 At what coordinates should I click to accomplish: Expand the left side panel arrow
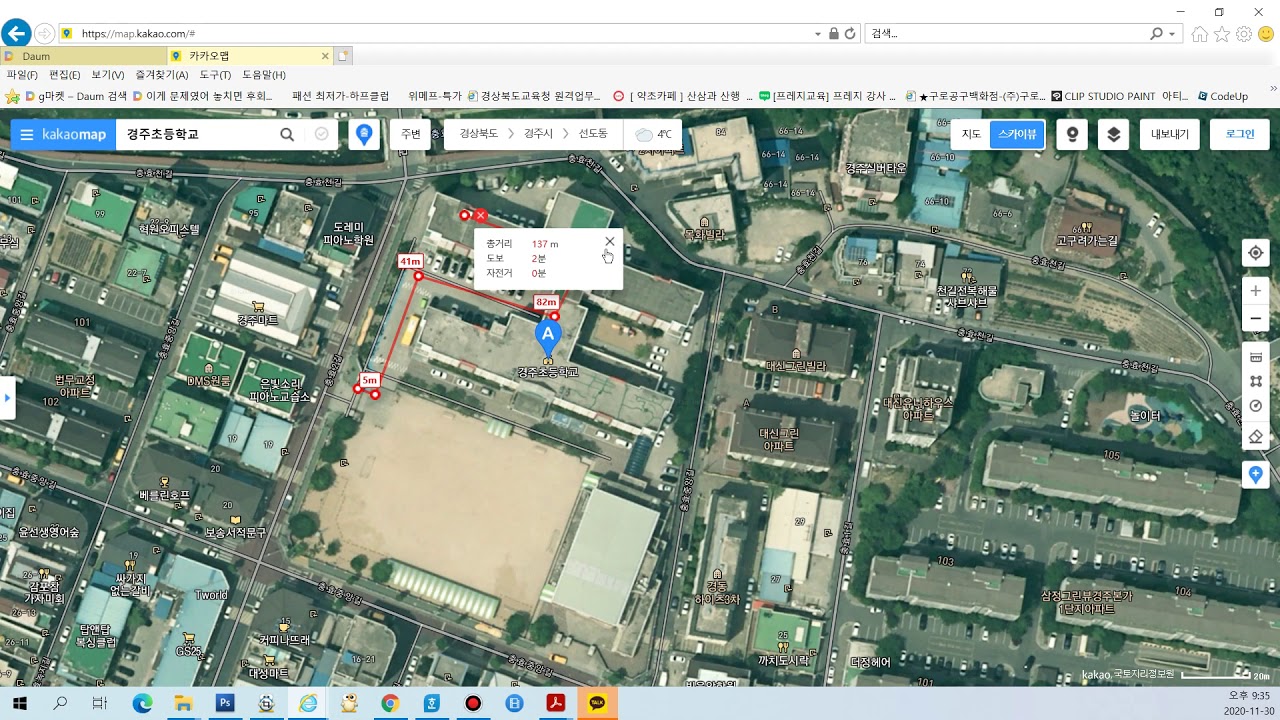click(x=7, y=397)
